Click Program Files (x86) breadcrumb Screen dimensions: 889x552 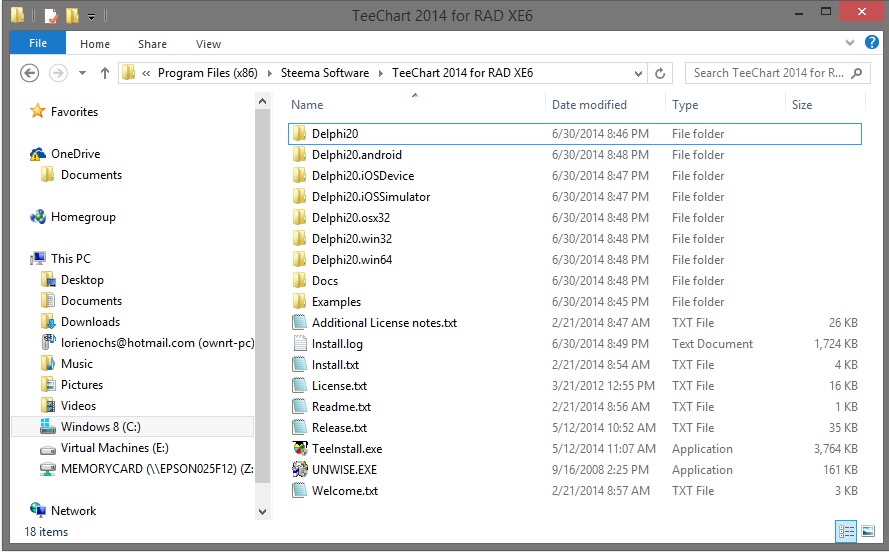point(208,73)
